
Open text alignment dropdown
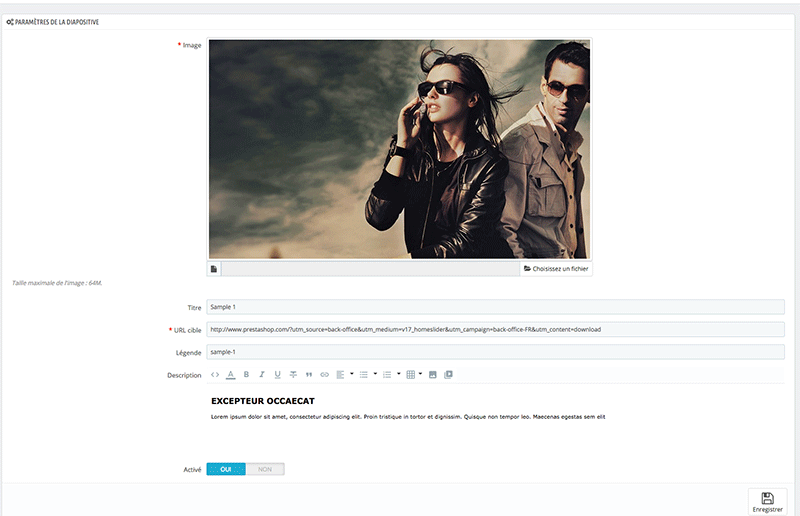coord(344,375)
